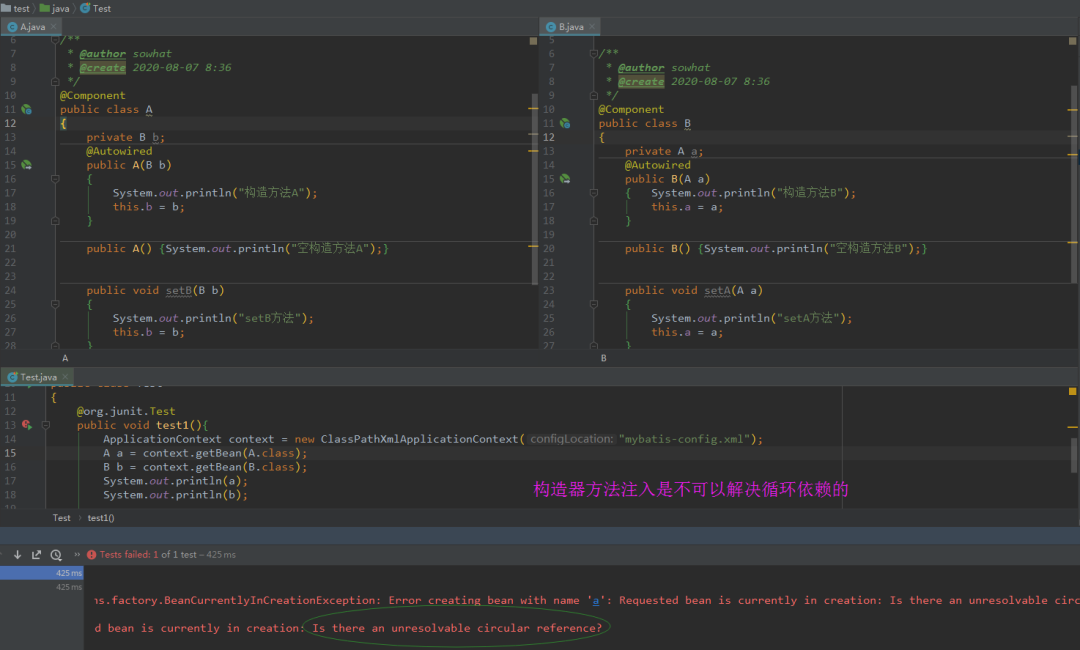Click warning stripe mark in Test.java error stripe
1080x650 pixels.
click(x=1072, y=428)
